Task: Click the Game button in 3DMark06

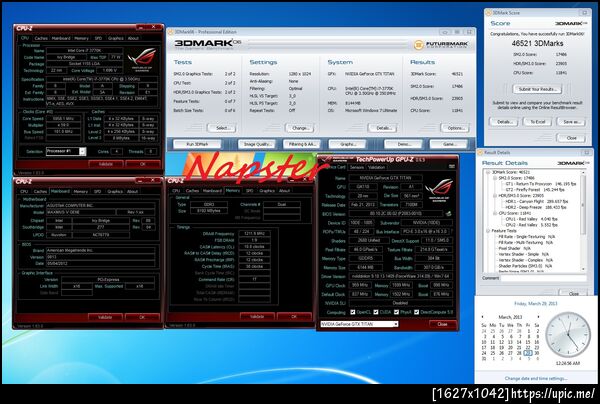Action: pyautogui.click(x=448, y=144)
